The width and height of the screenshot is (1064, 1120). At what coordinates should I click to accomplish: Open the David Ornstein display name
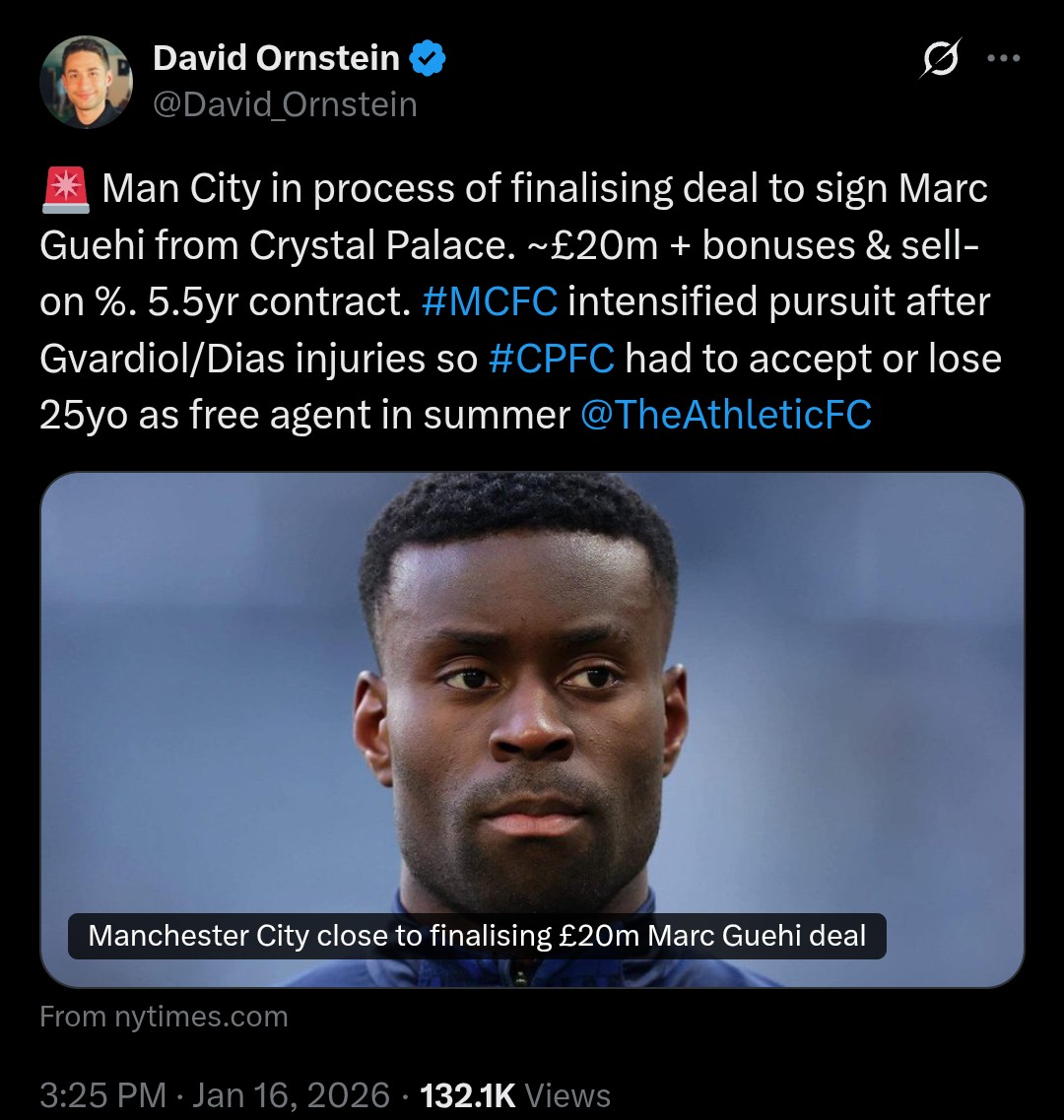276,60
